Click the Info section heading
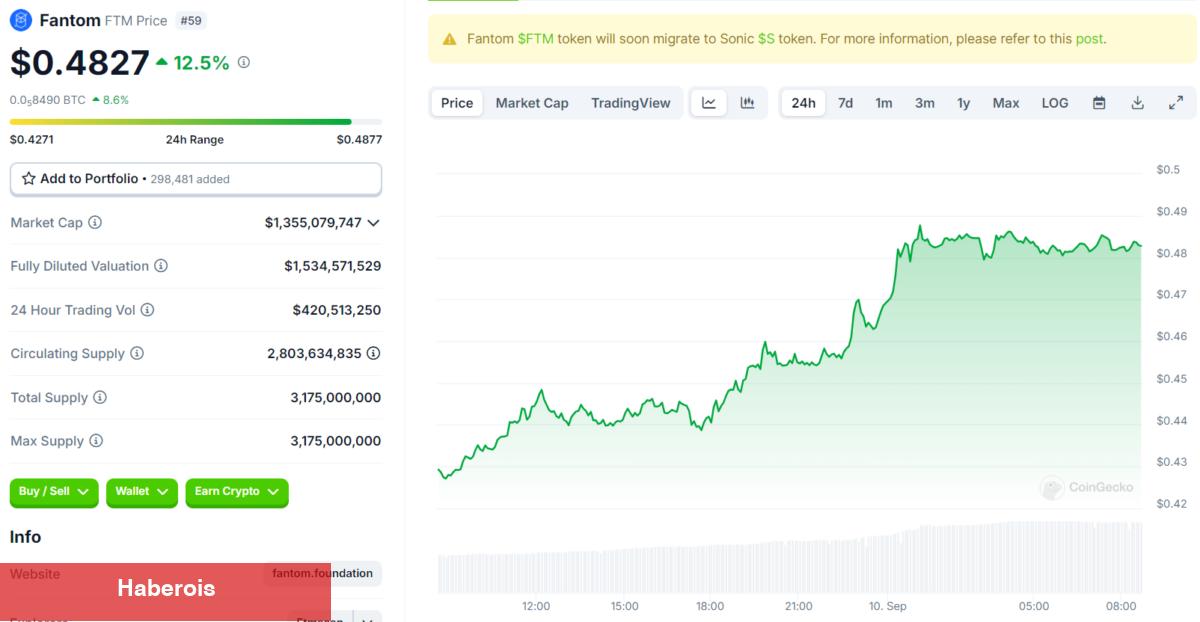This screenshot has height=622, width=1200. pyautogui.click(x=26, y=537)
